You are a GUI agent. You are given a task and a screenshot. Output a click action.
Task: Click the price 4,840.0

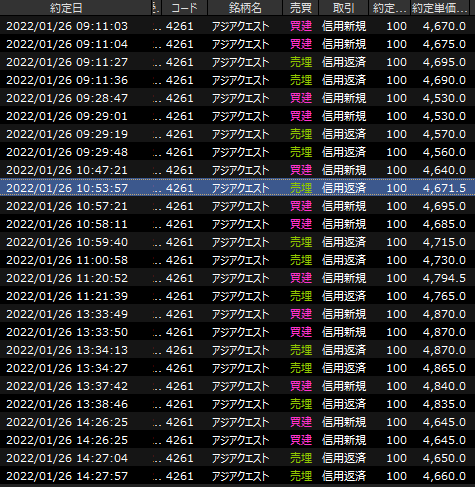pos(444,386)
